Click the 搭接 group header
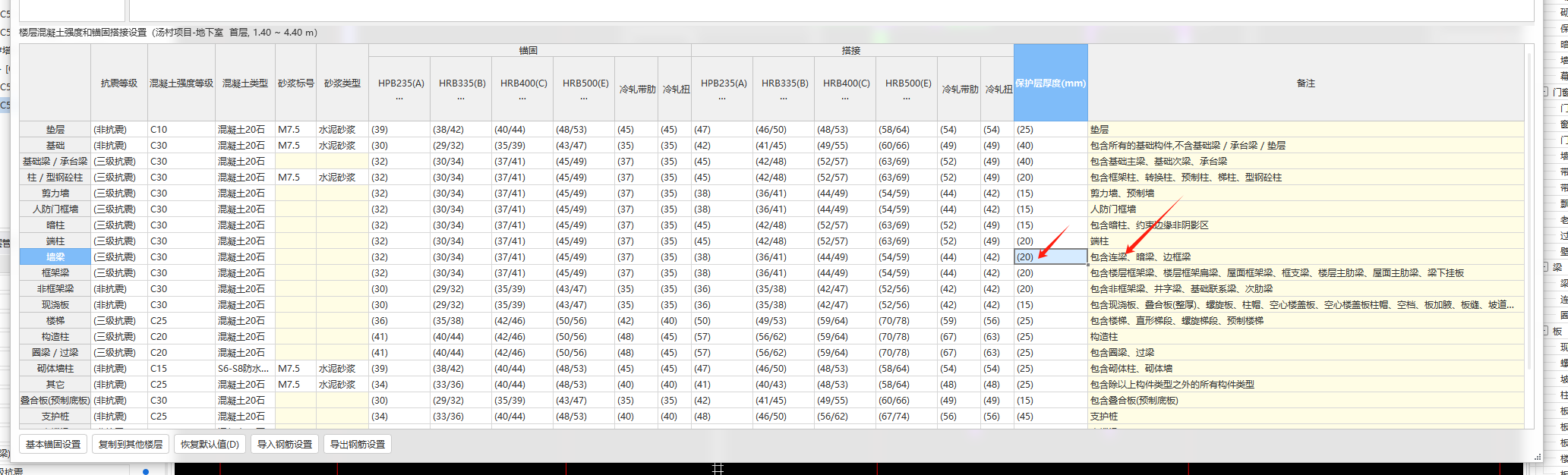Screen dimensions: 1568x475 click(x=852, y=50)
